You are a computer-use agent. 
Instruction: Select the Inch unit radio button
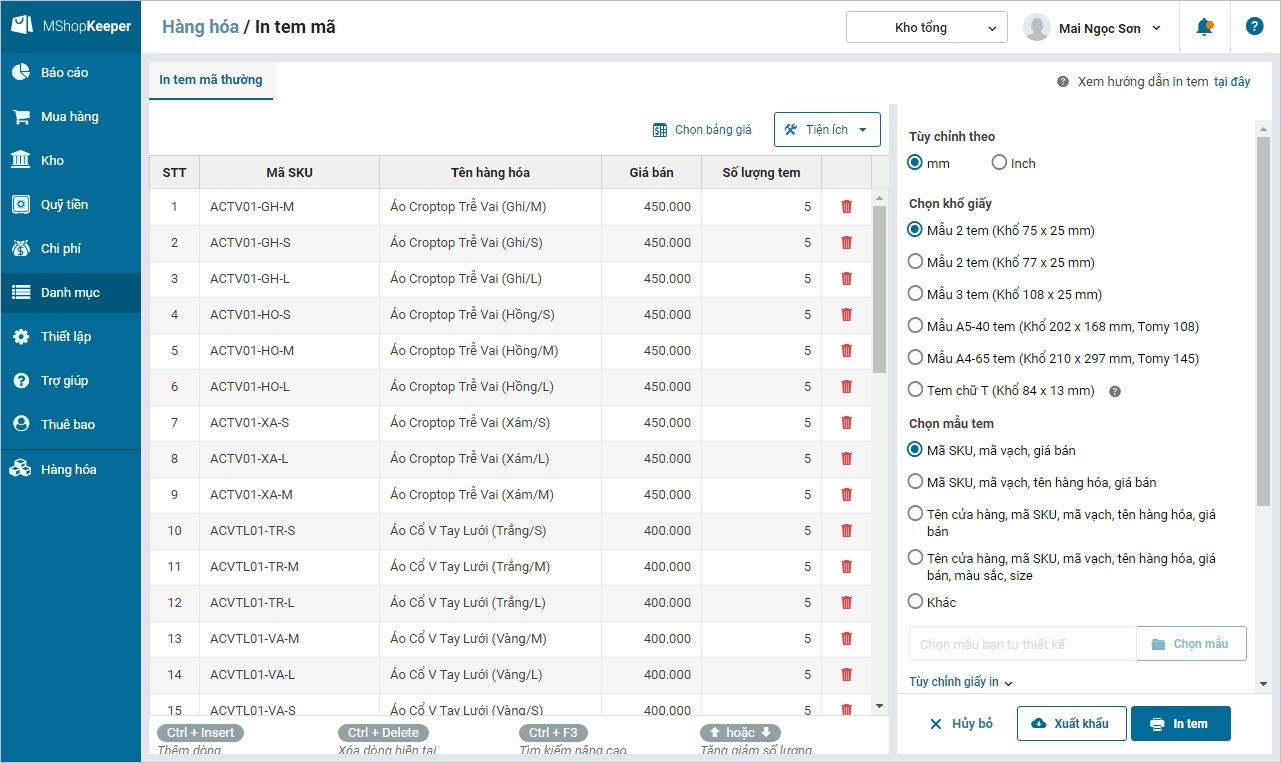pos(1000,163)
